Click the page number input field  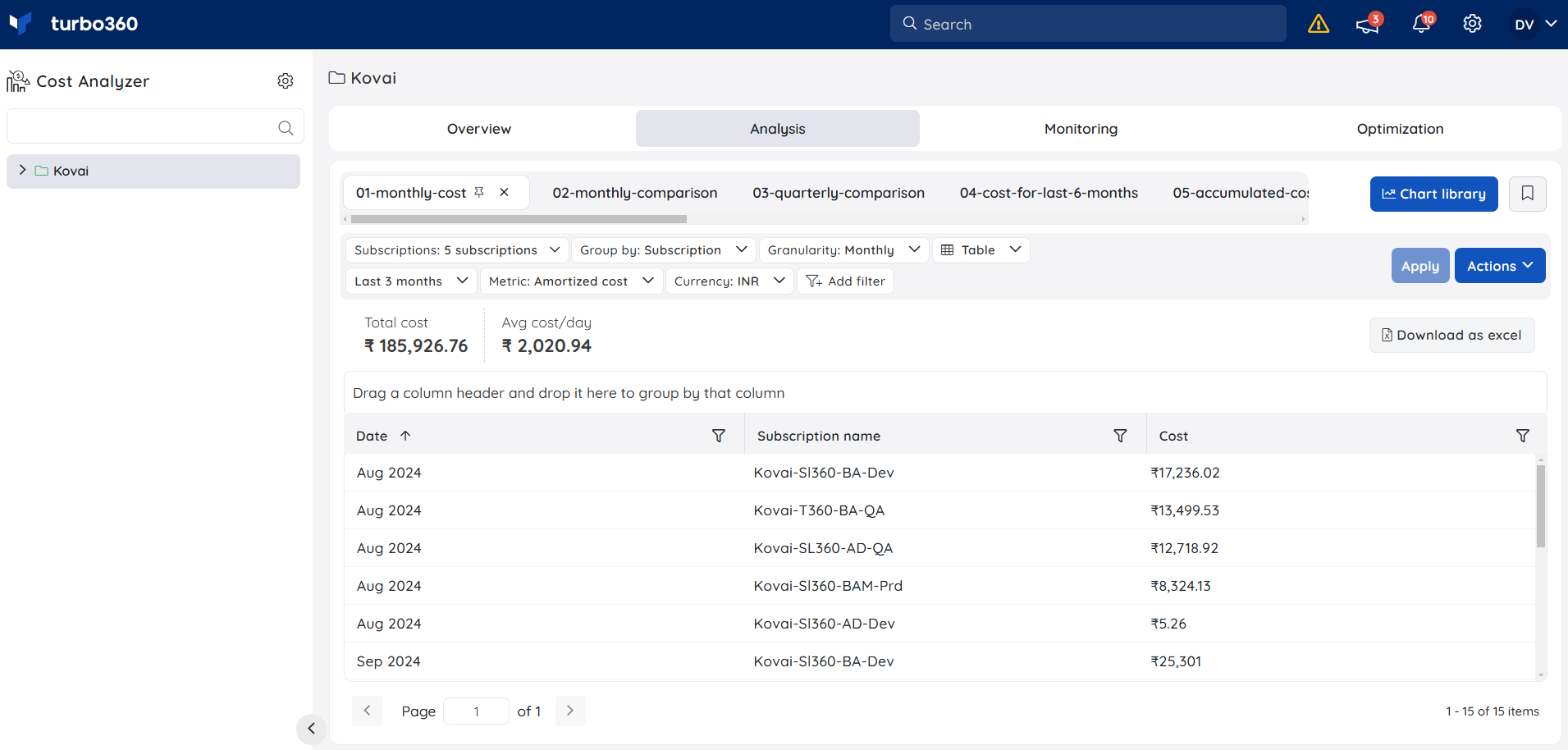click(476, 711)
